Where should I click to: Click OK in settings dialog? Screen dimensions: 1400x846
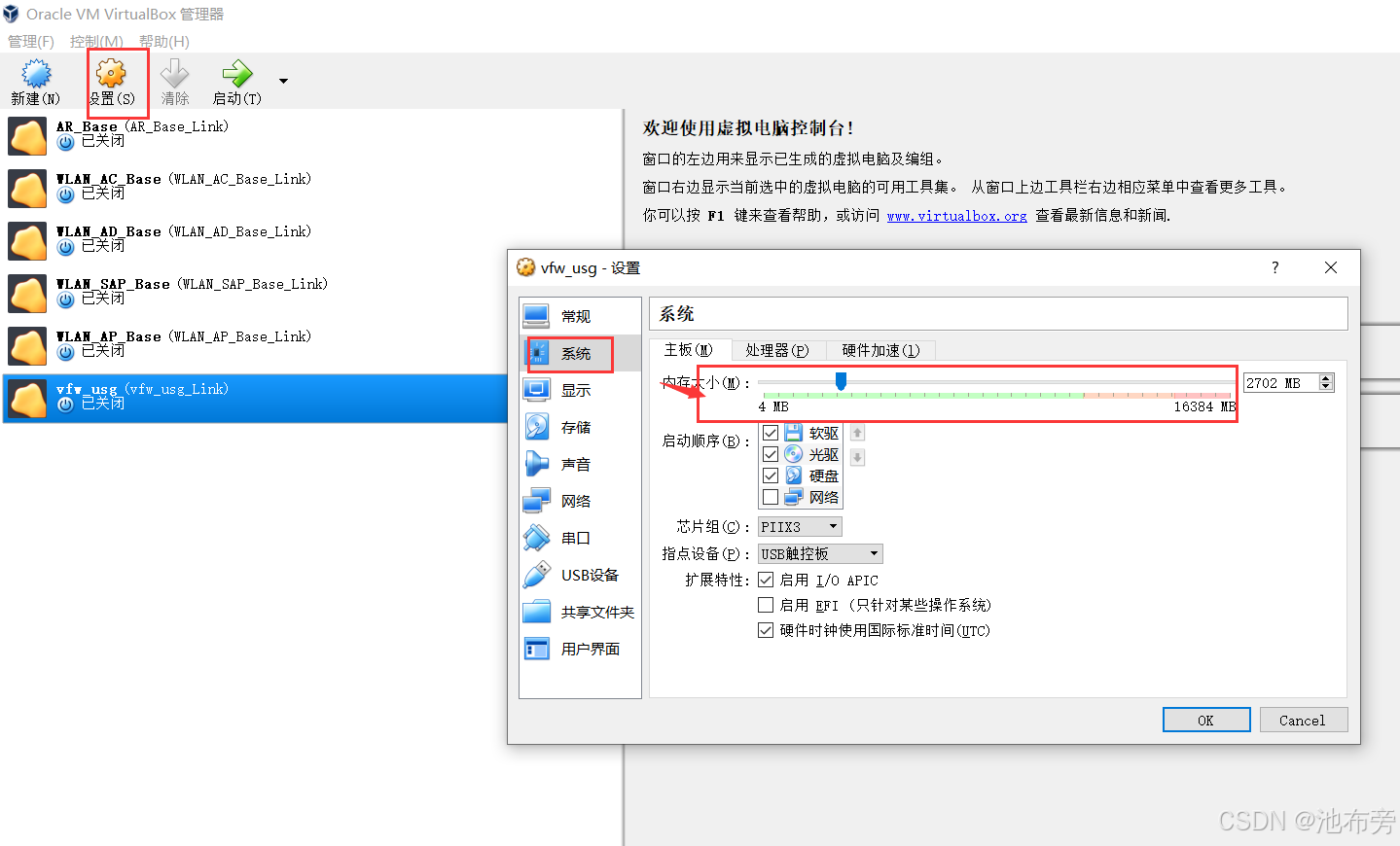point(1206,720)
